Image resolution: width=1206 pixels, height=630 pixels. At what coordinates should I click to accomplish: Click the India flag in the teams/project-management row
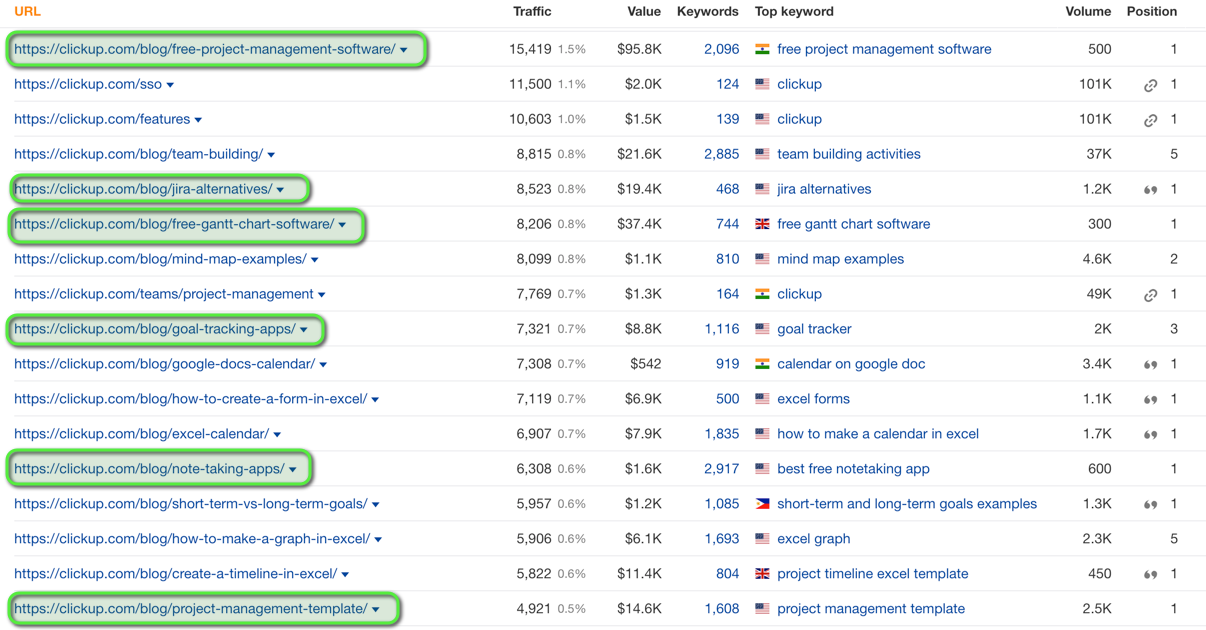[x=762, y=294]
